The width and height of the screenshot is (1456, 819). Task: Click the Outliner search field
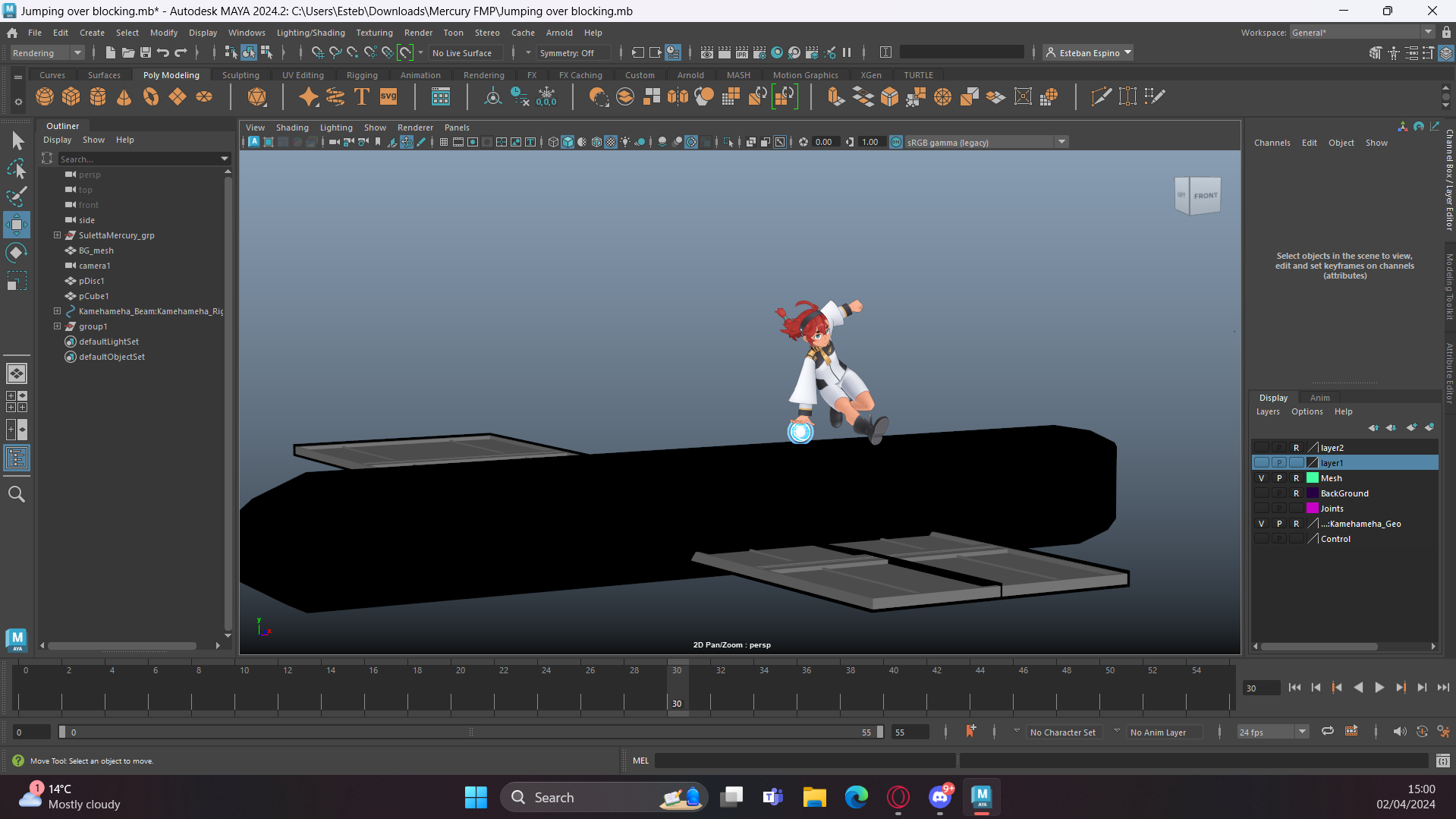[x=144, y=159]
